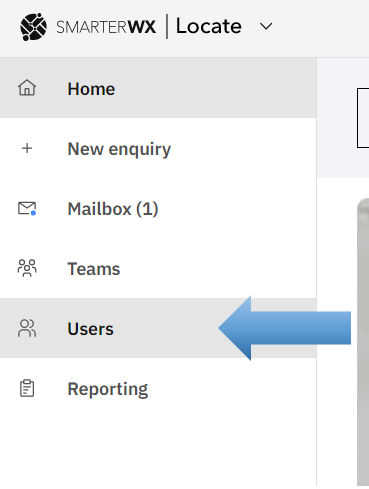
Task: Open the Locate product dropdown chevron
Action: click(266, 26)
